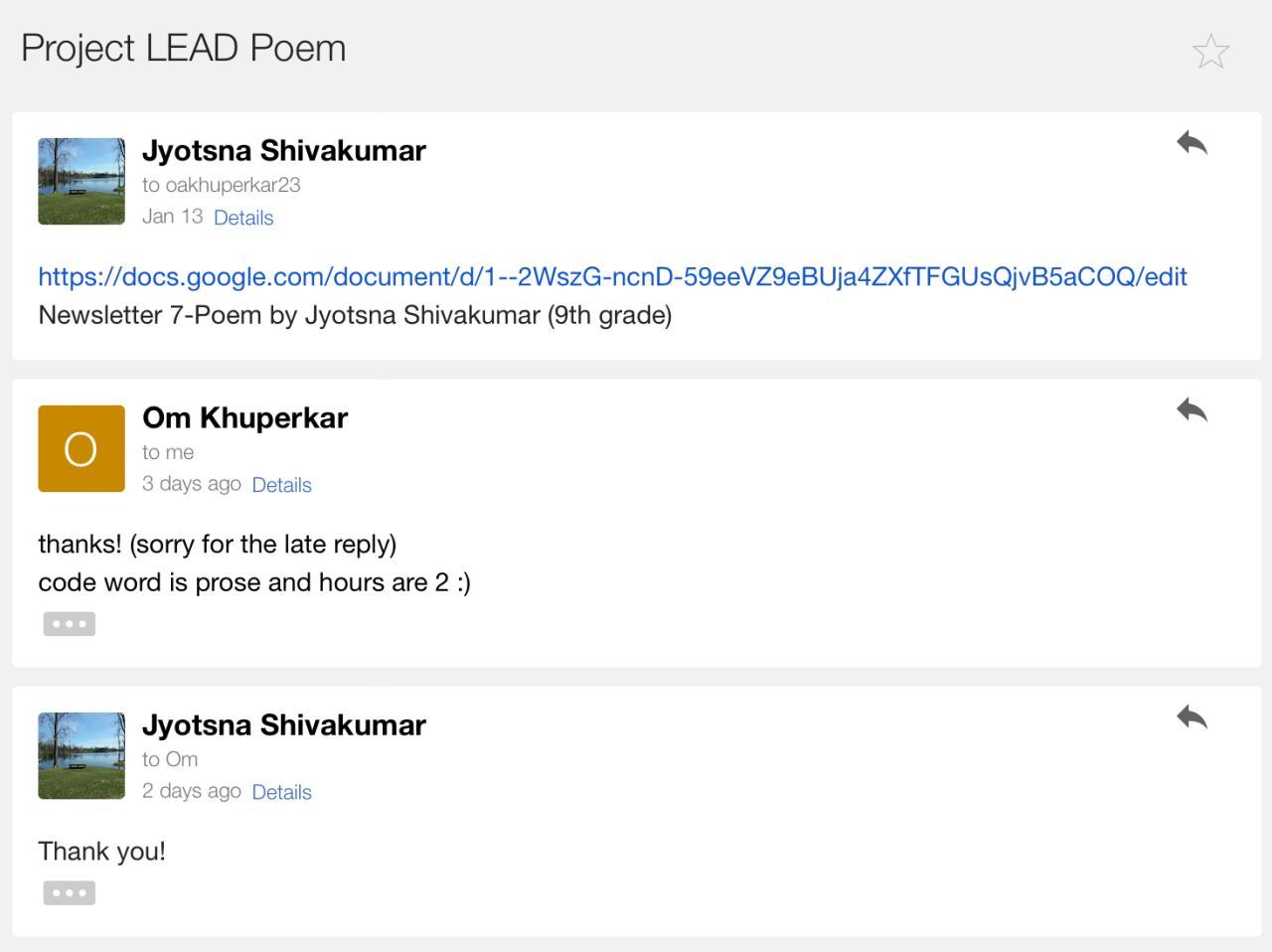Click the "to me" recipient line
Image resolution: width=1272 pixels, height=952 pixels.
click(168, 452)
